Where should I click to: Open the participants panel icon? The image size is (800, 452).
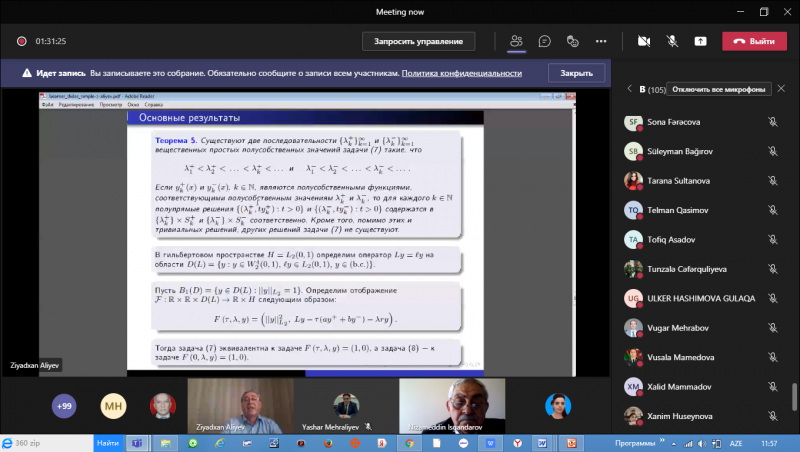point(516,41)
